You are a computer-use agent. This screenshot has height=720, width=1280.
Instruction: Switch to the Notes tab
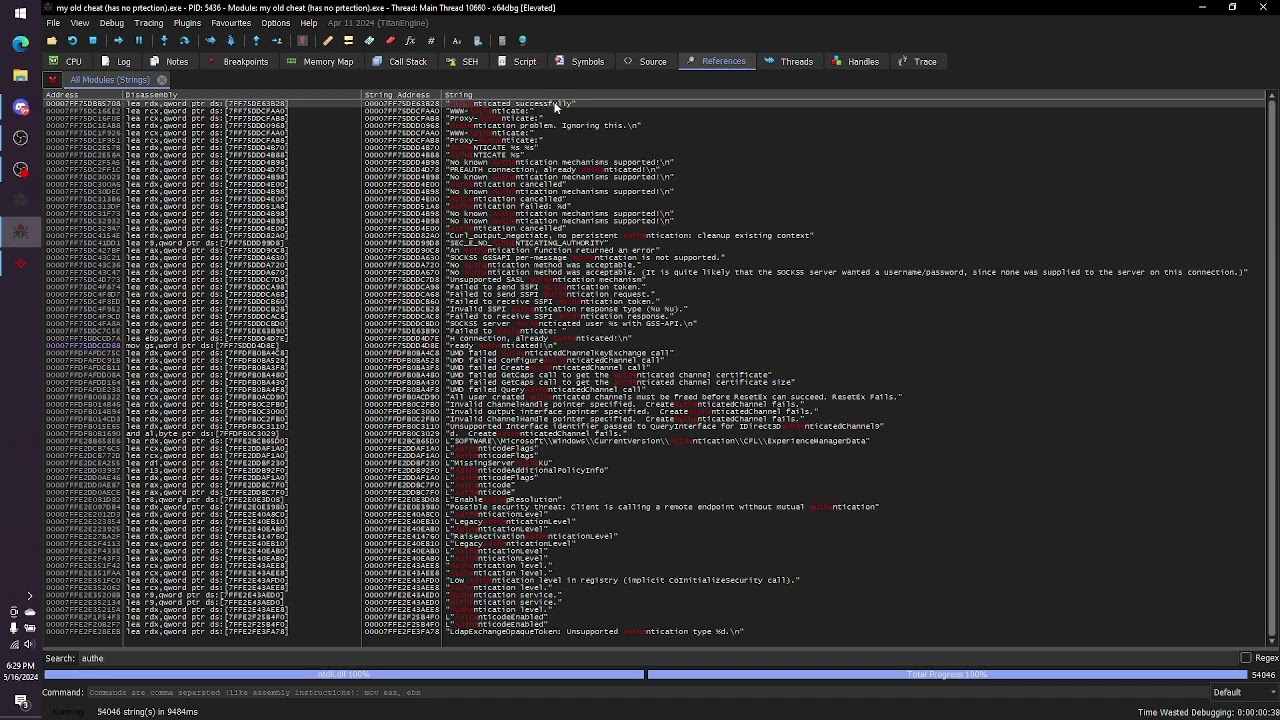169,62
